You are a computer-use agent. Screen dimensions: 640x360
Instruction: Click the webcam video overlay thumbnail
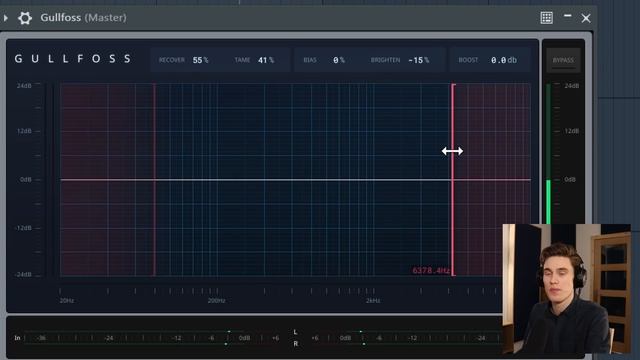[567, 289]
